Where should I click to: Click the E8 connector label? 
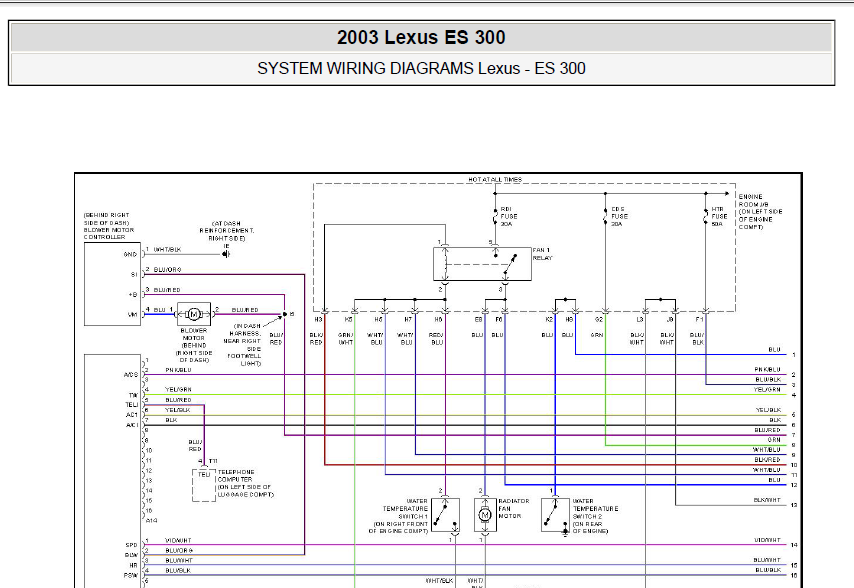pos(478,320)
